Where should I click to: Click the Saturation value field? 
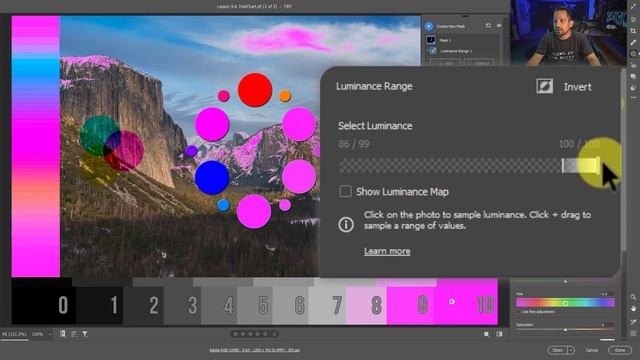coord(607,325)
